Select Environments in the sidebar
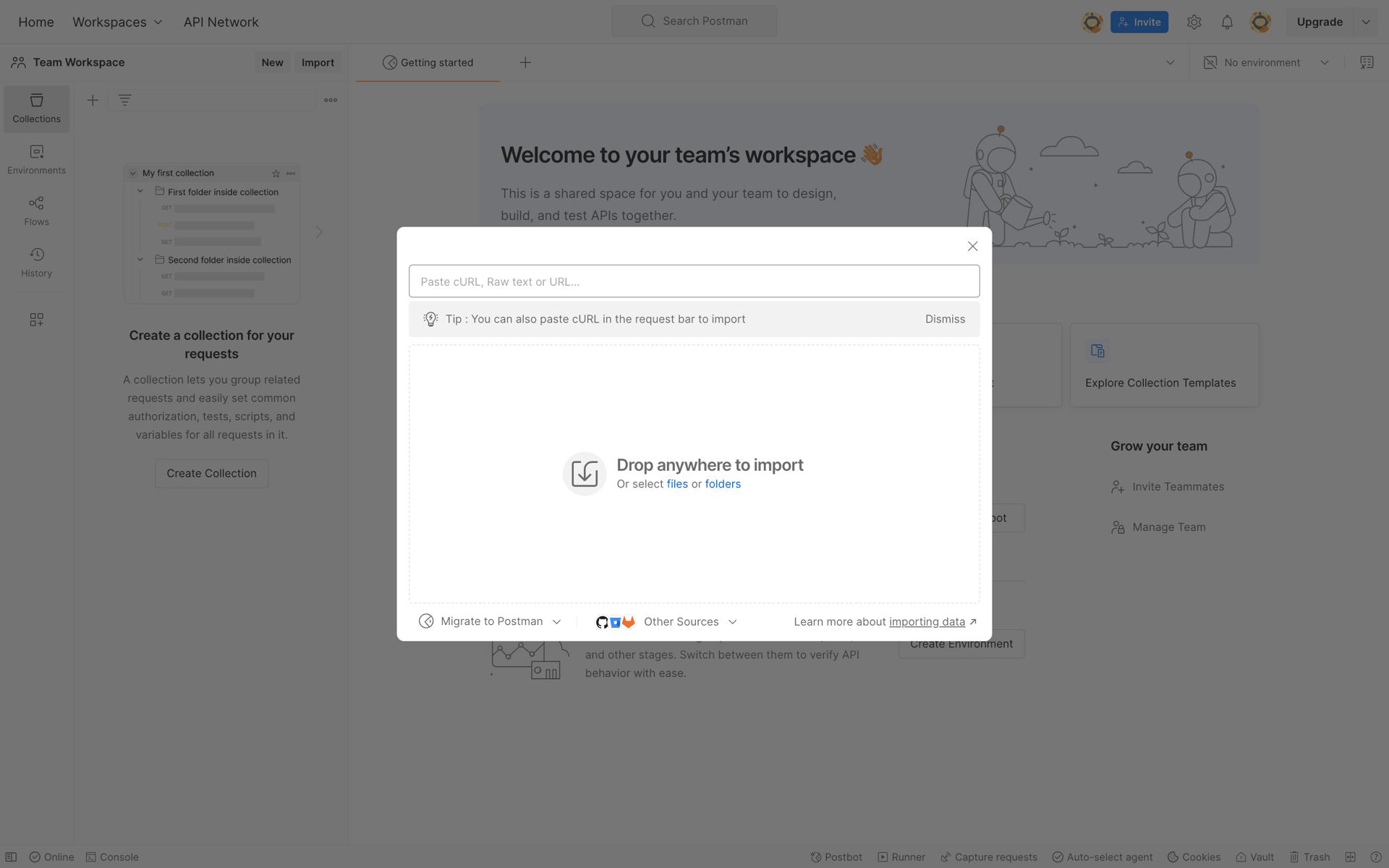This screenshot has width=1389, height=868. 36,160
